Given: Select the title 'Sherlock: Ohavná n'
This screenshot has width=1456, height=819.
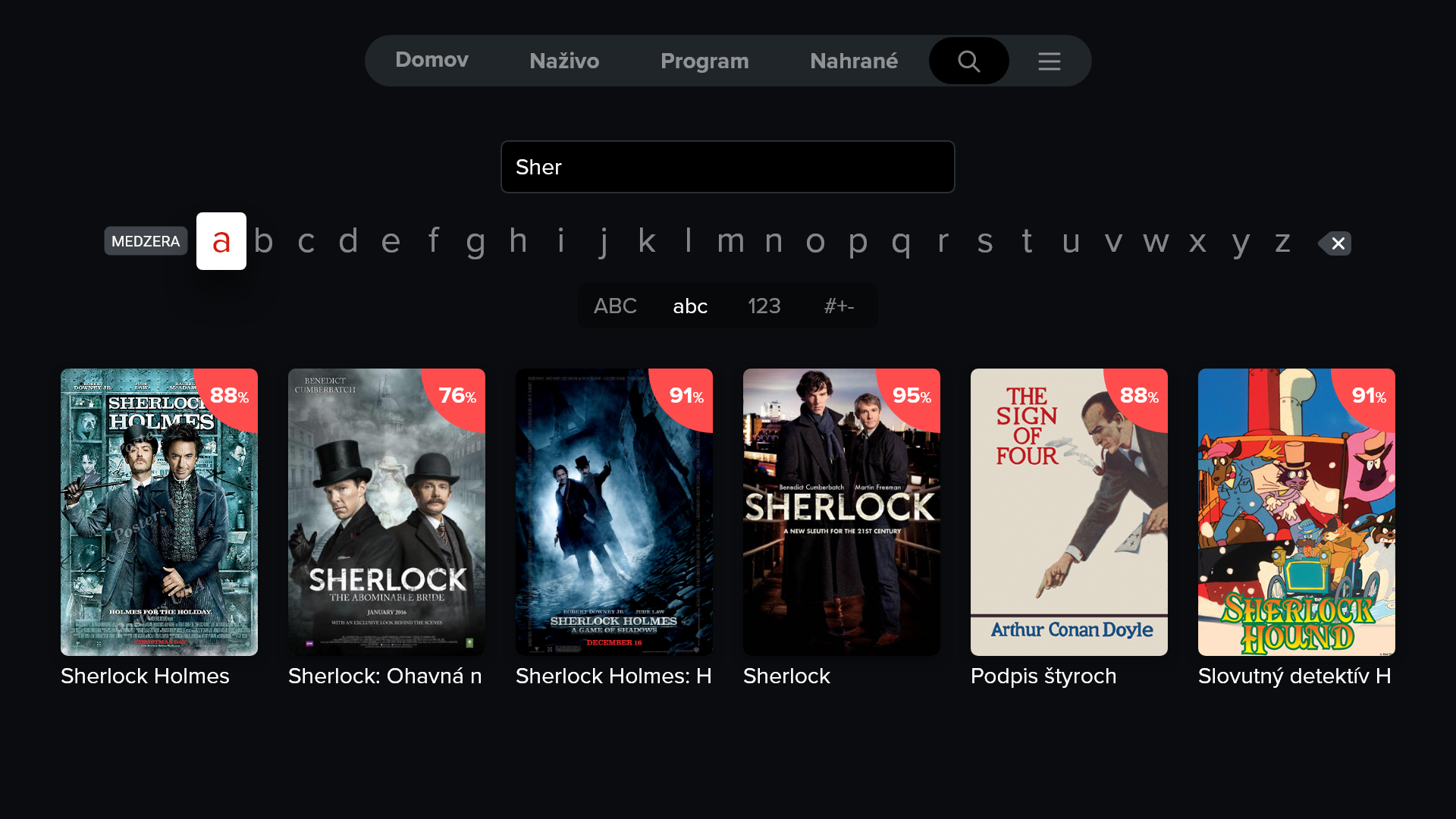Looking at the screenshot, I should coord(385,676).
